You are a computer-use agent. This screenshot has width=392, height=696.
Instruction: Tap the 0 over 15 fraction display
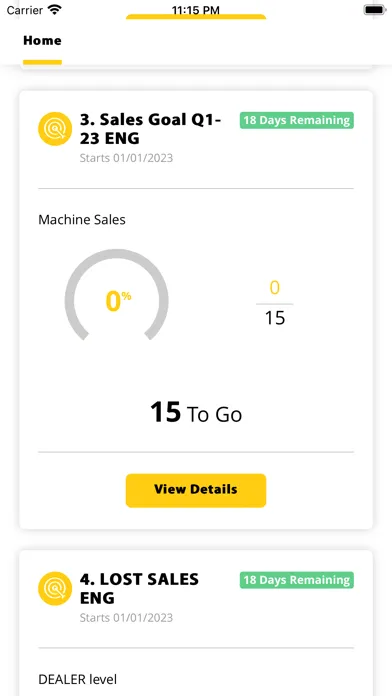coord(275,304)
